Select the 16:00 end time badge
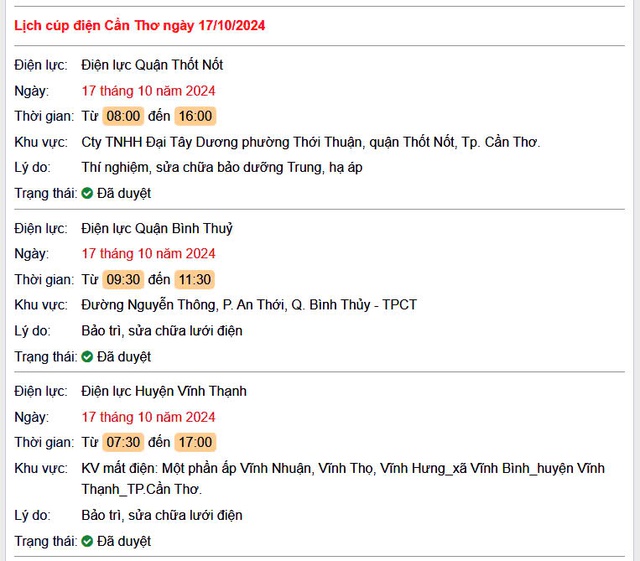This screenshot has height=561, width=640. point(195,116)
